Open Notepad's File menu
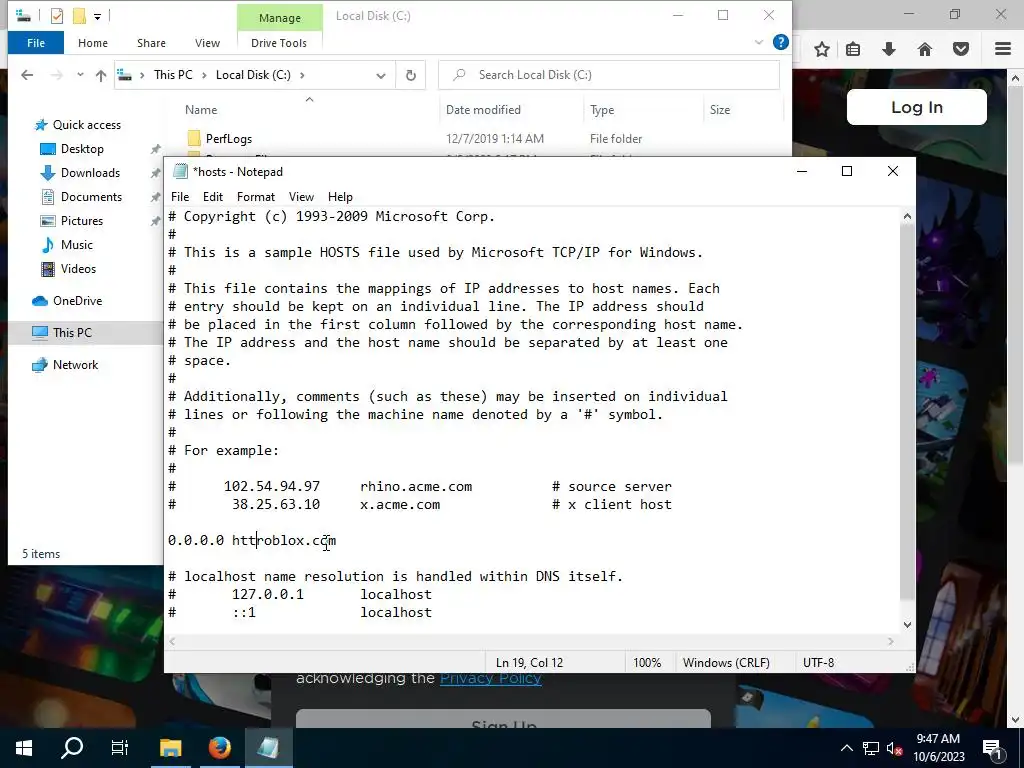This screenshot has width=1024, height=768. [180, 197]
